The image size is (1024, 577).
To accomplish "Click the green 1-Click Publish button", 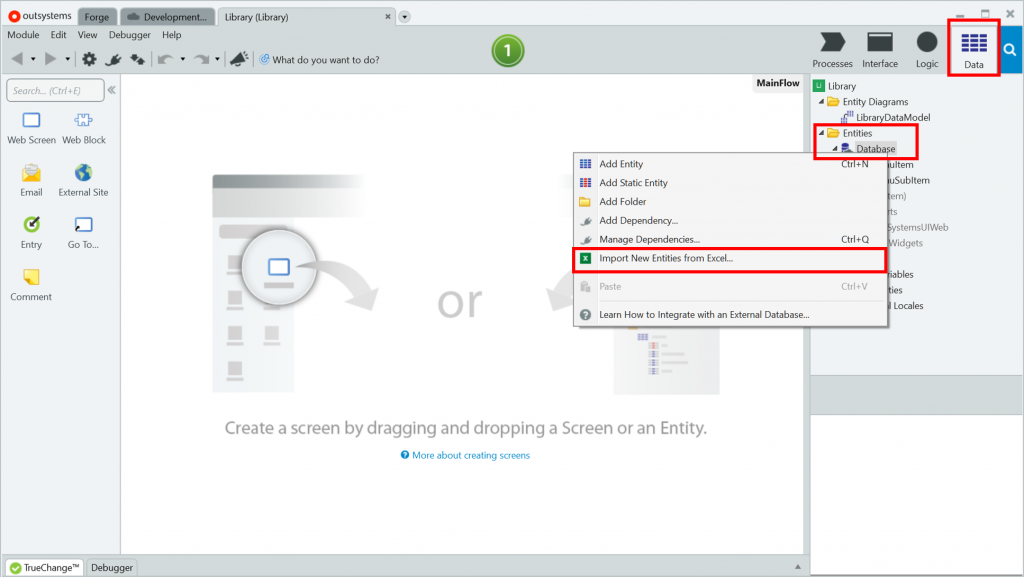I will pos(508,50).
